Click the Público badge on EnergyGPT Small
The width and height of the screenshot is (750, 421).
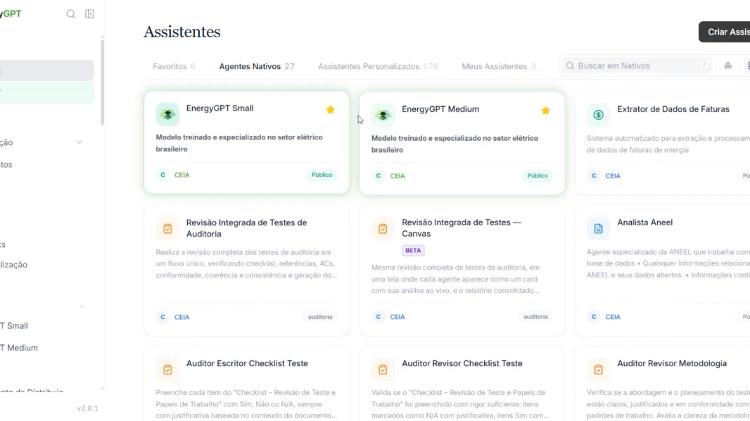tap(321, 175)
